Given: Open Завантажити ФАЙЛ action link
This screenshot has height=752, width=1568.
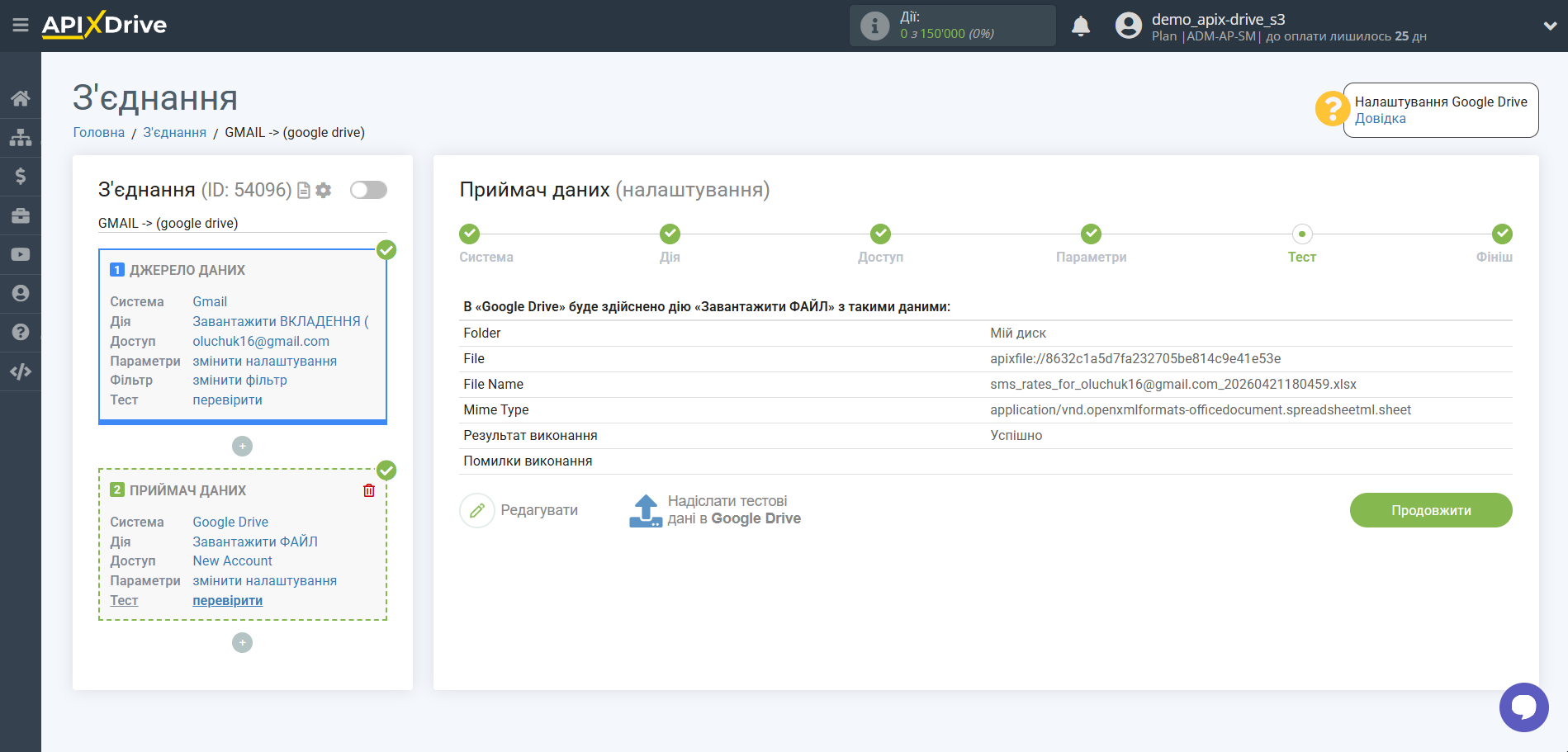Looking at the screenshot, I should click(x=255, y=542).
